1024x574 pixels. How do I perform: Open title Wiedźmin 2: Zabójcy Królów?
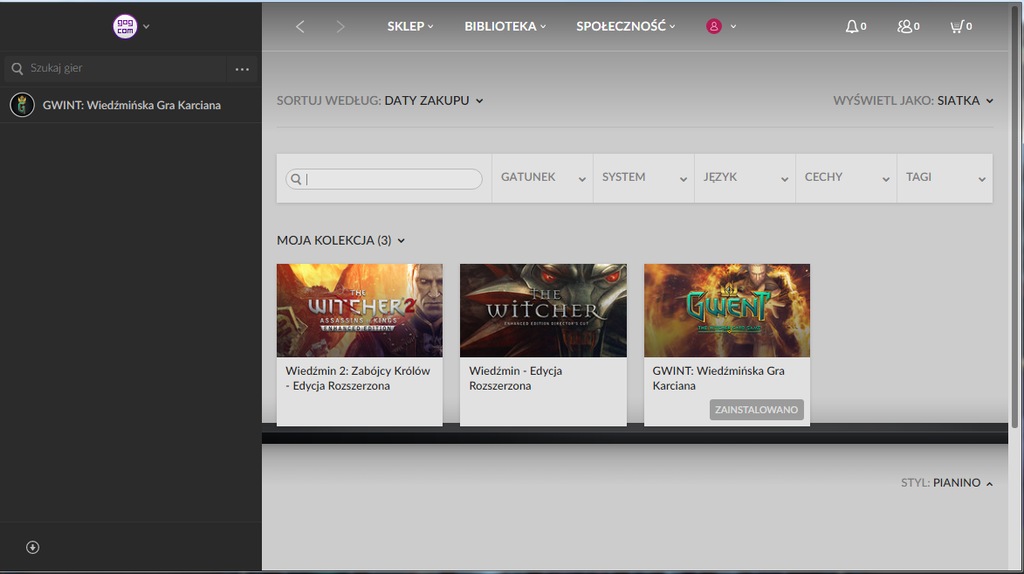(358, 378)
